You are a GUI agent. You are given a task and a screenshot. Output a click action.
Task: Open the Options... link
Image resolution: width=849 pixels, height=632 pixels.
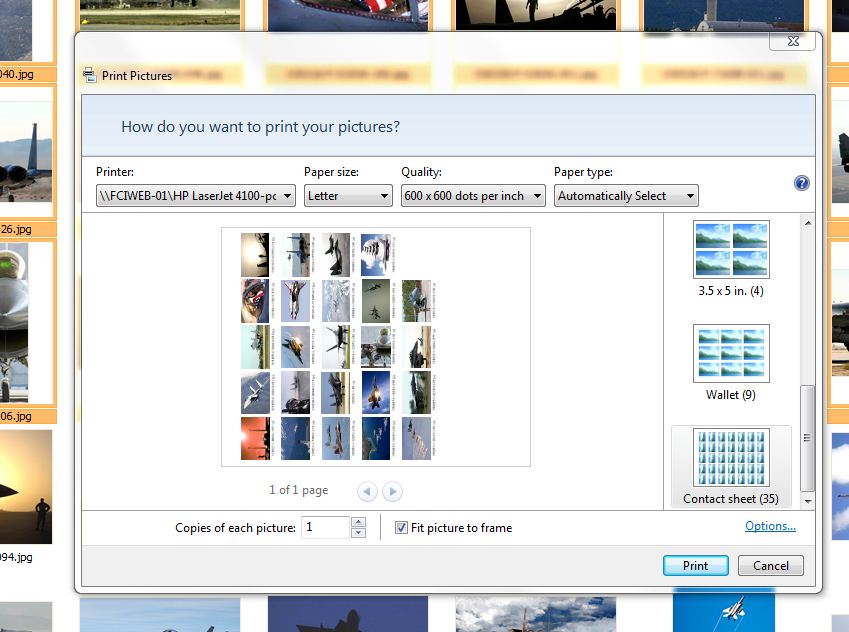[x=770, y=526]
